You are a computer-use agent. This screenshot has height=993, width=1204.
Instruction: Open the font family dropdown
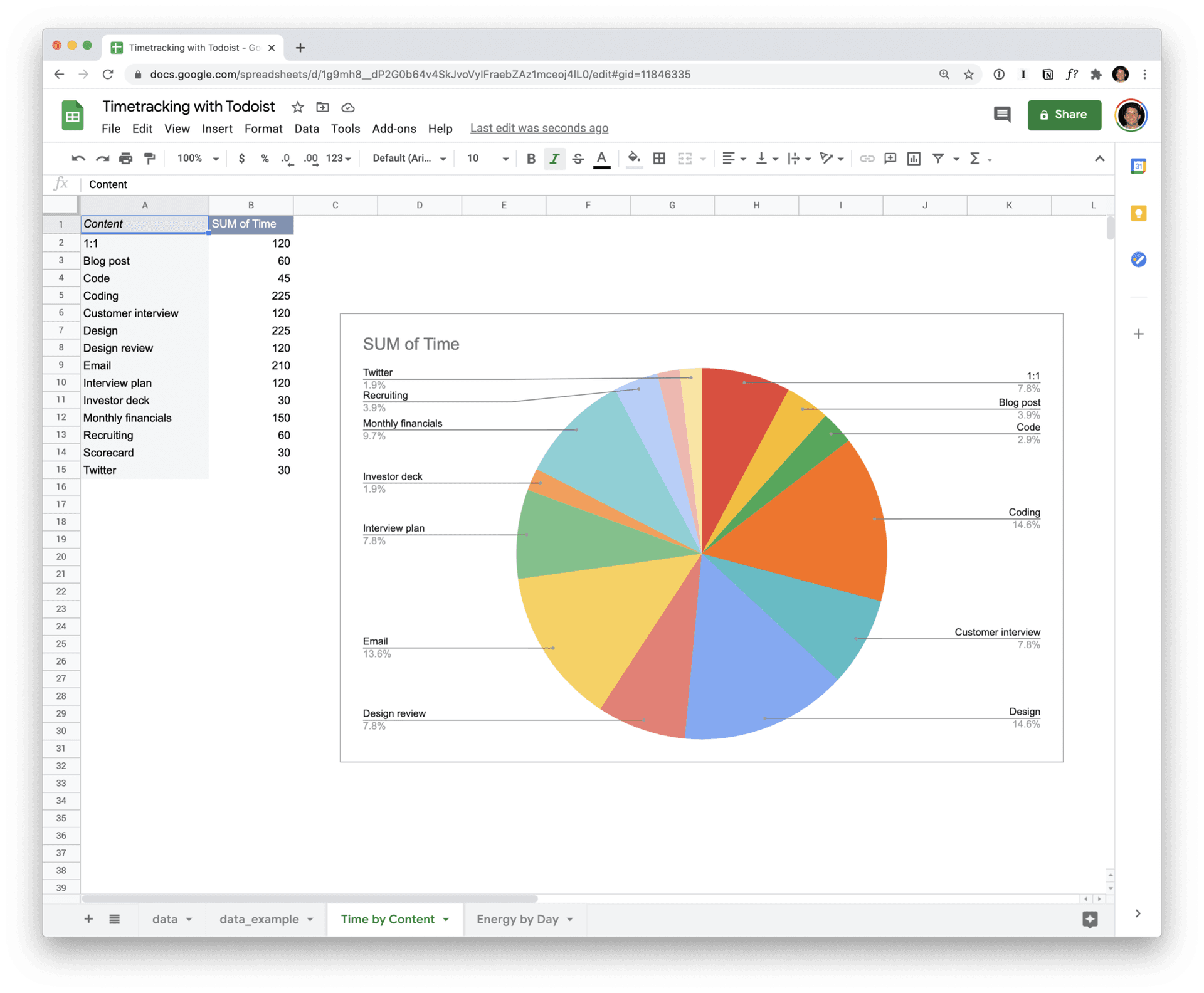click(x=409, y=159)
